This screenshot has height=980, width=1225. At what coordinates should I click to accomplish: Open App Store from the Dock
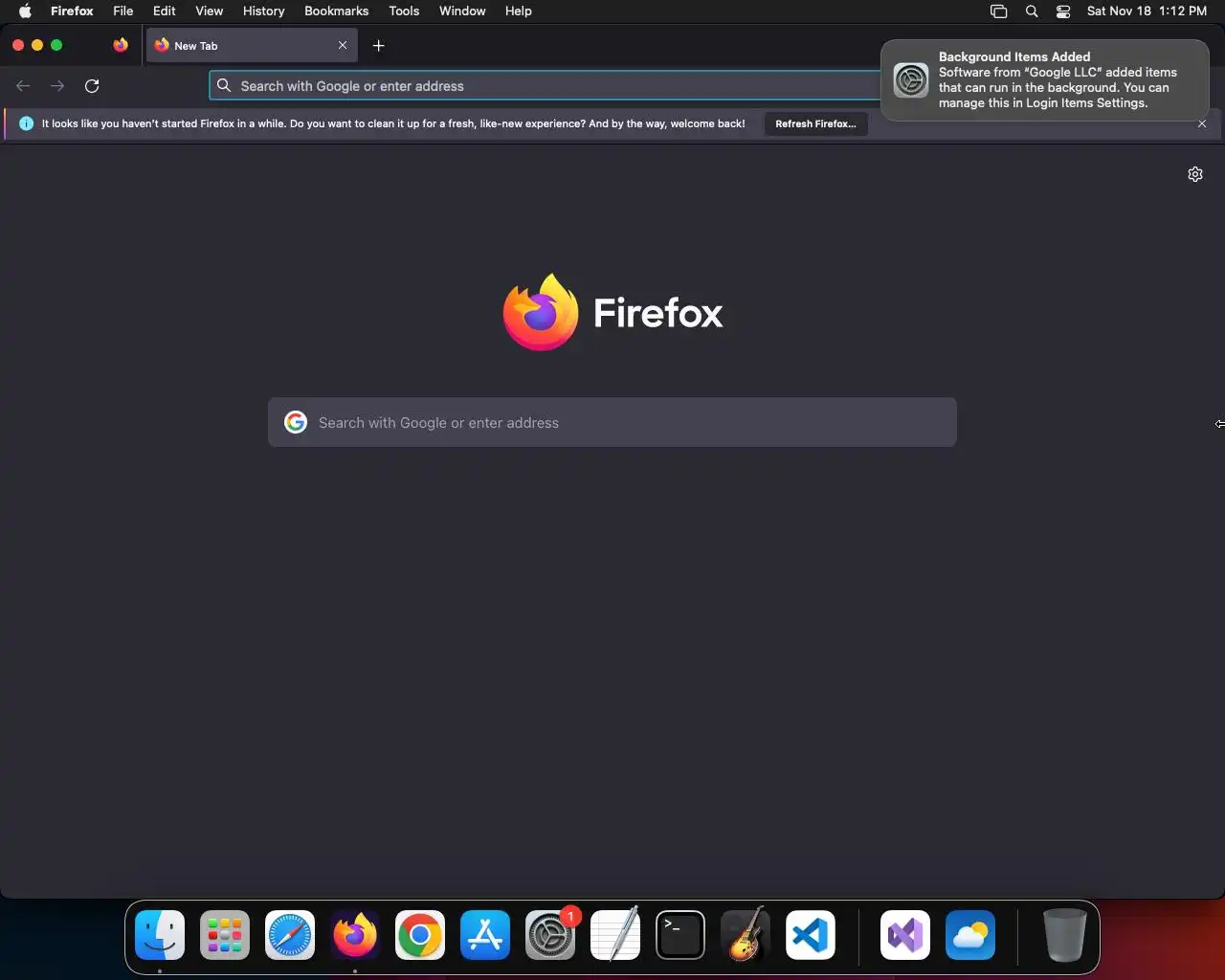click(485, 935)
